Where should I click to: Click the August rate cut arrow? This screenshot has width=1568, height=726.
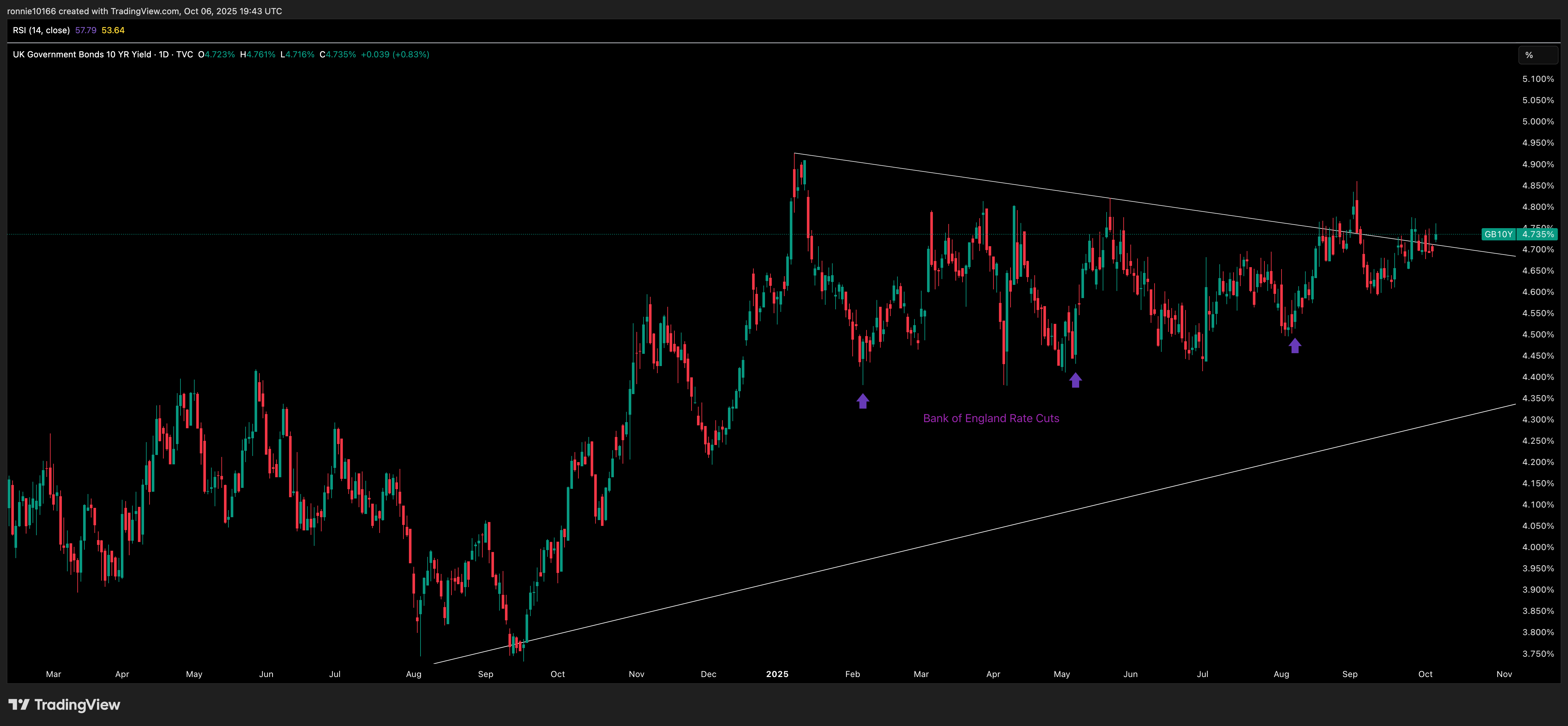[x=1295, y=346]
